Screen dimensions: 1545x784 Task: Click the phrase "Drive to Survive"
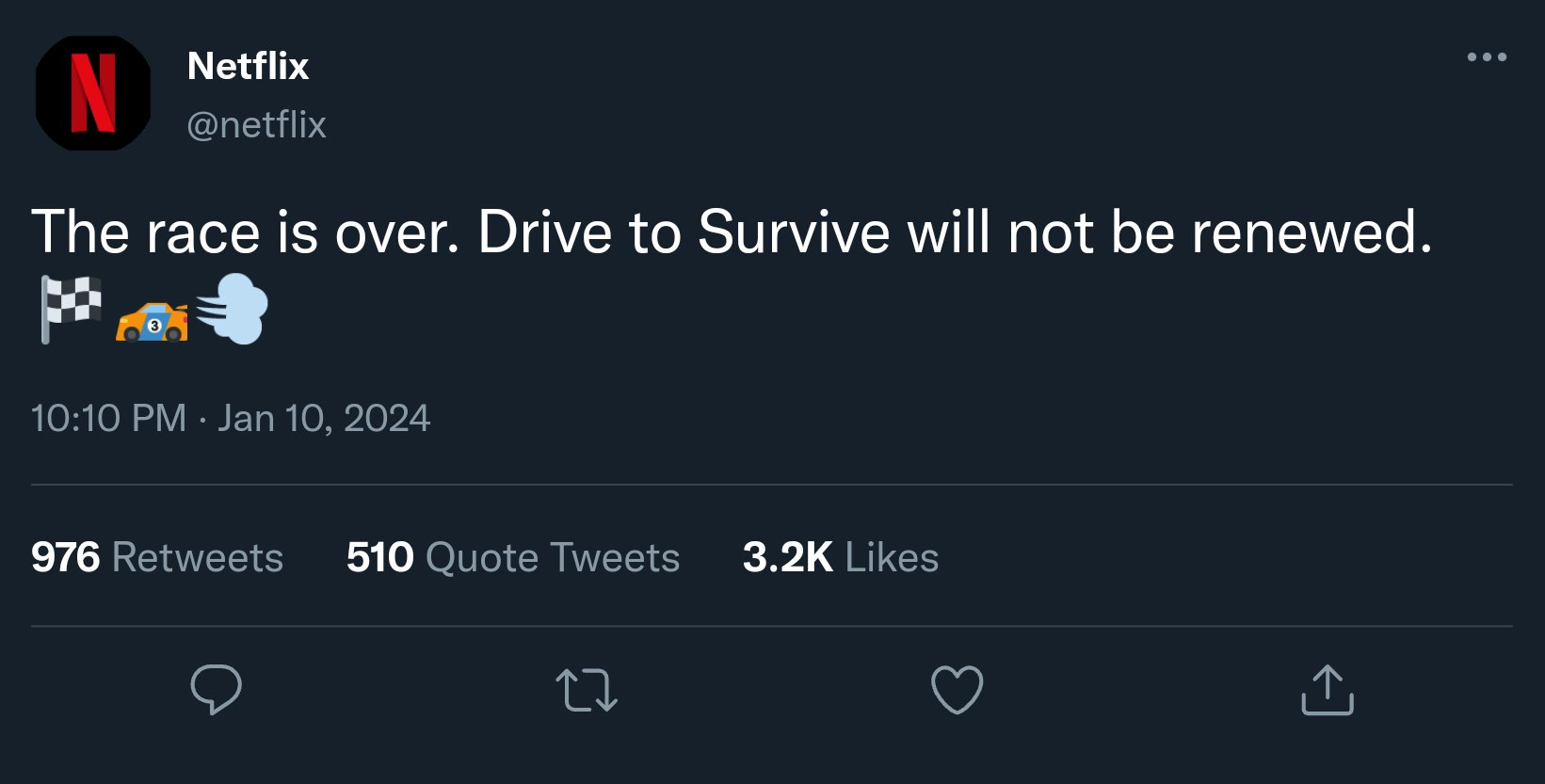click(684, 232)
